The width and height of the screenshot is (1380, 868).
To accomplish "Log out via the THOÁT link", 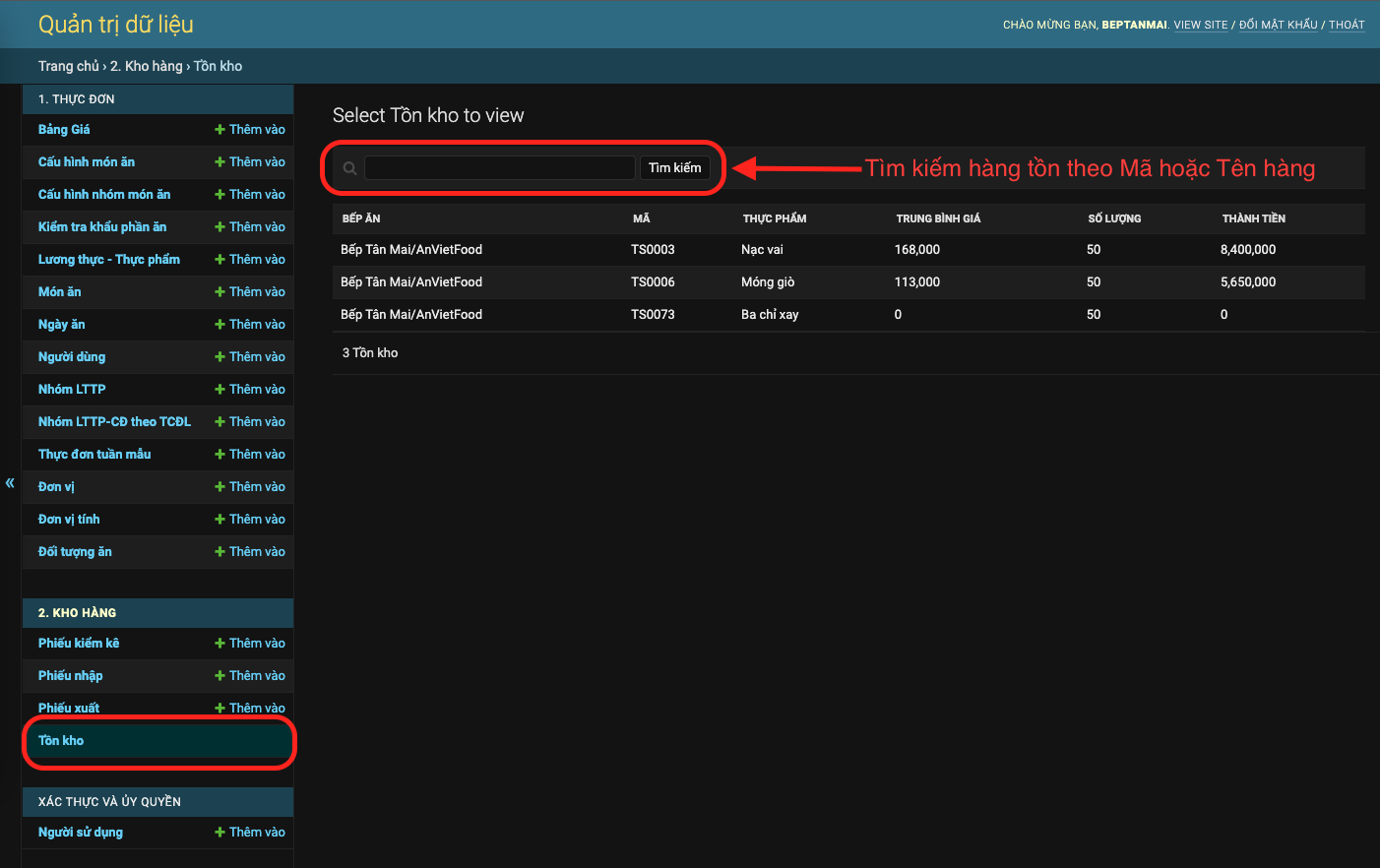I will (1347, 25).
